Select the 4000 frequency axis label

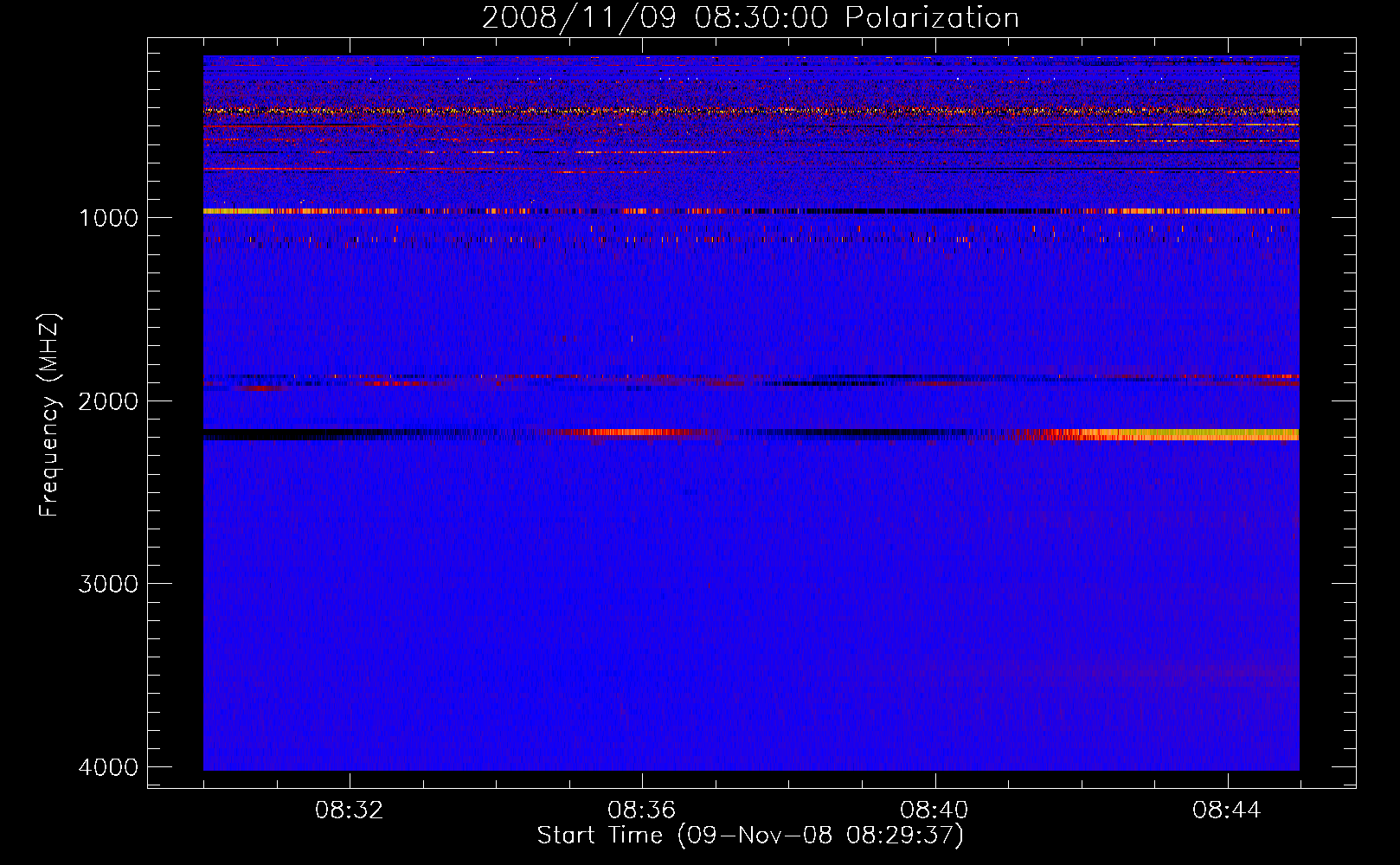pyautogui.click(x=108, y=767)
